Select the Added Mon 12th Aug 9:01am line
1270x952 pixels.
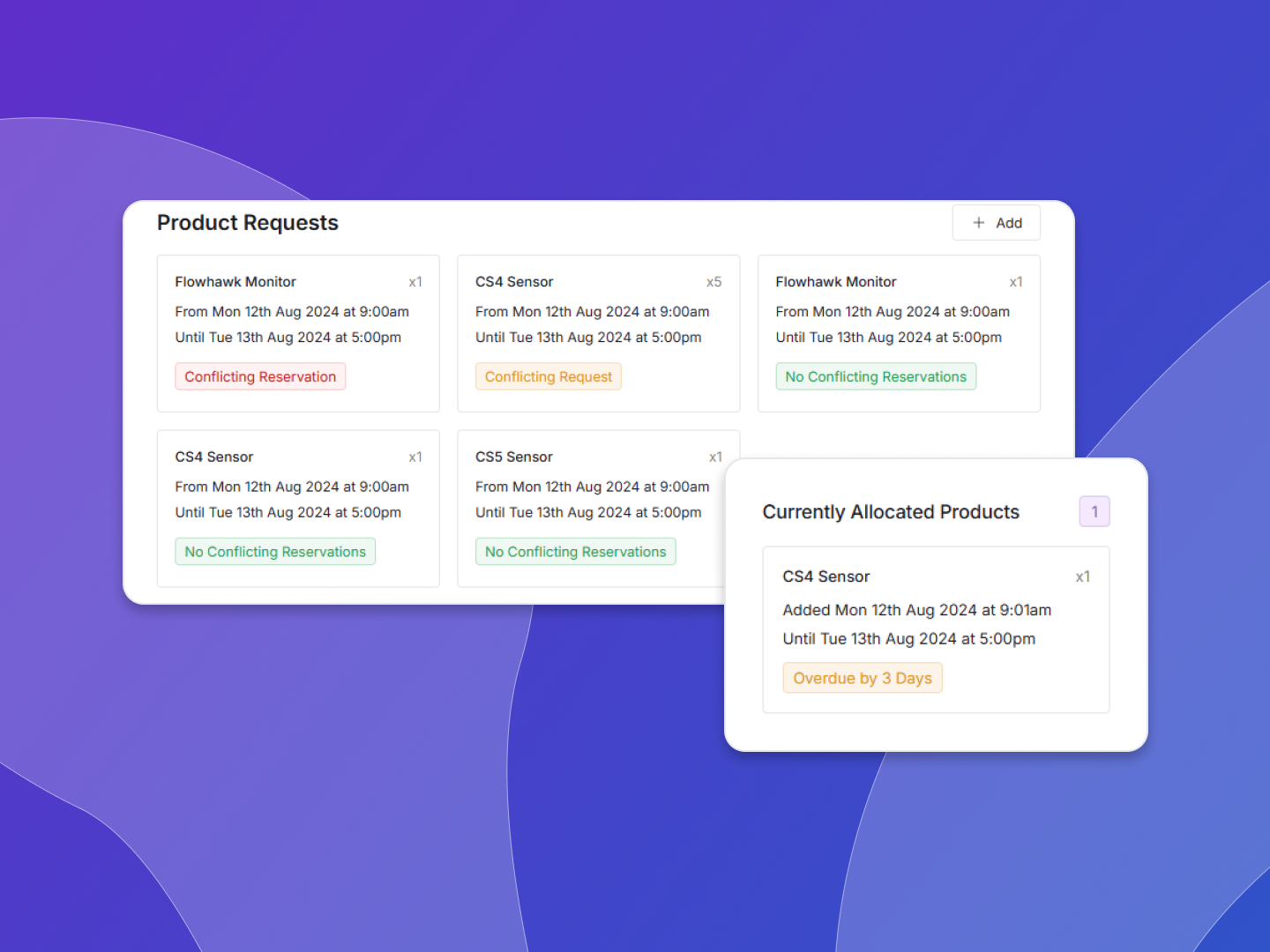coord(916,610)
